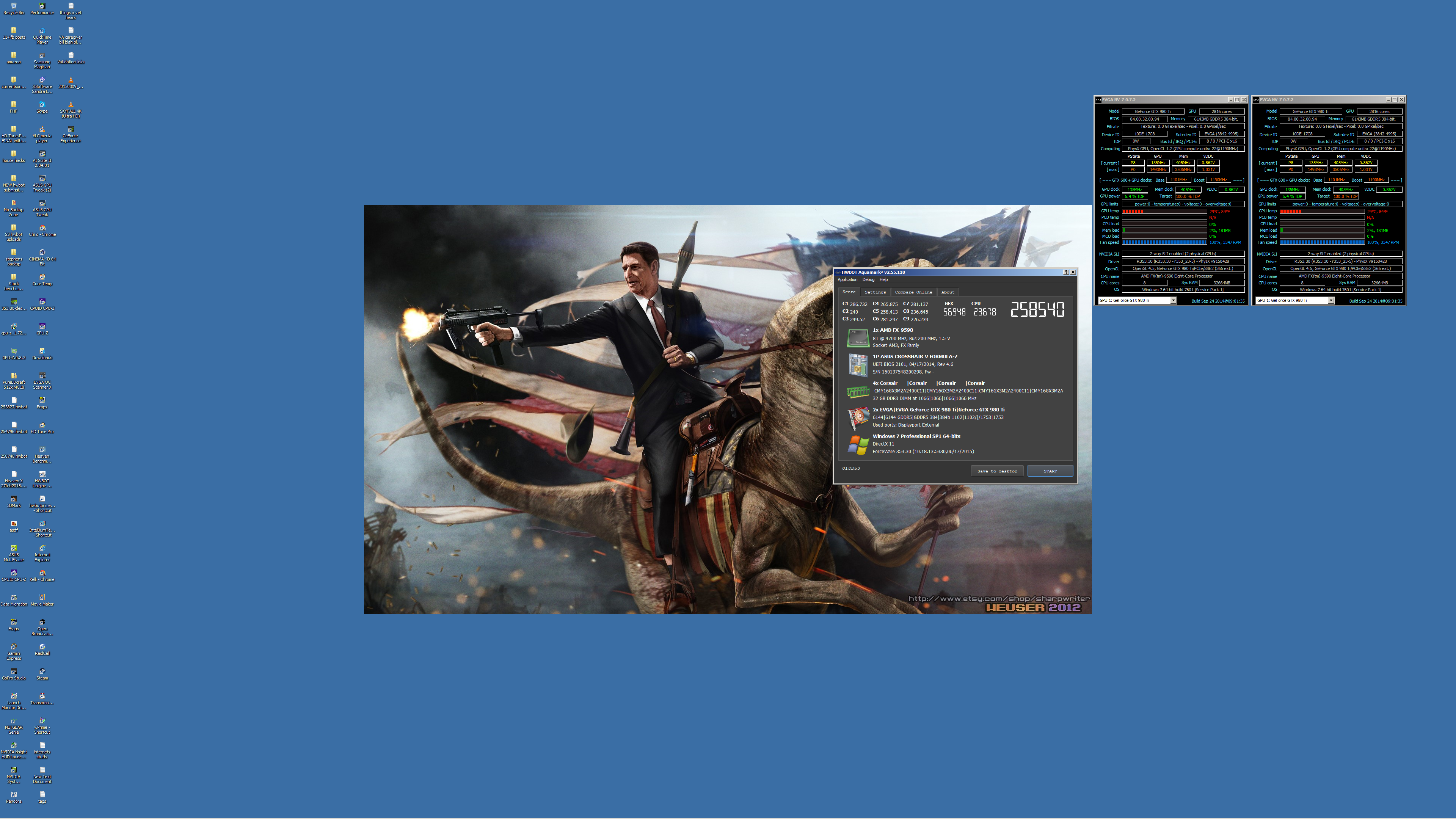Open the Kelli - Chrome shortcut

42,576
